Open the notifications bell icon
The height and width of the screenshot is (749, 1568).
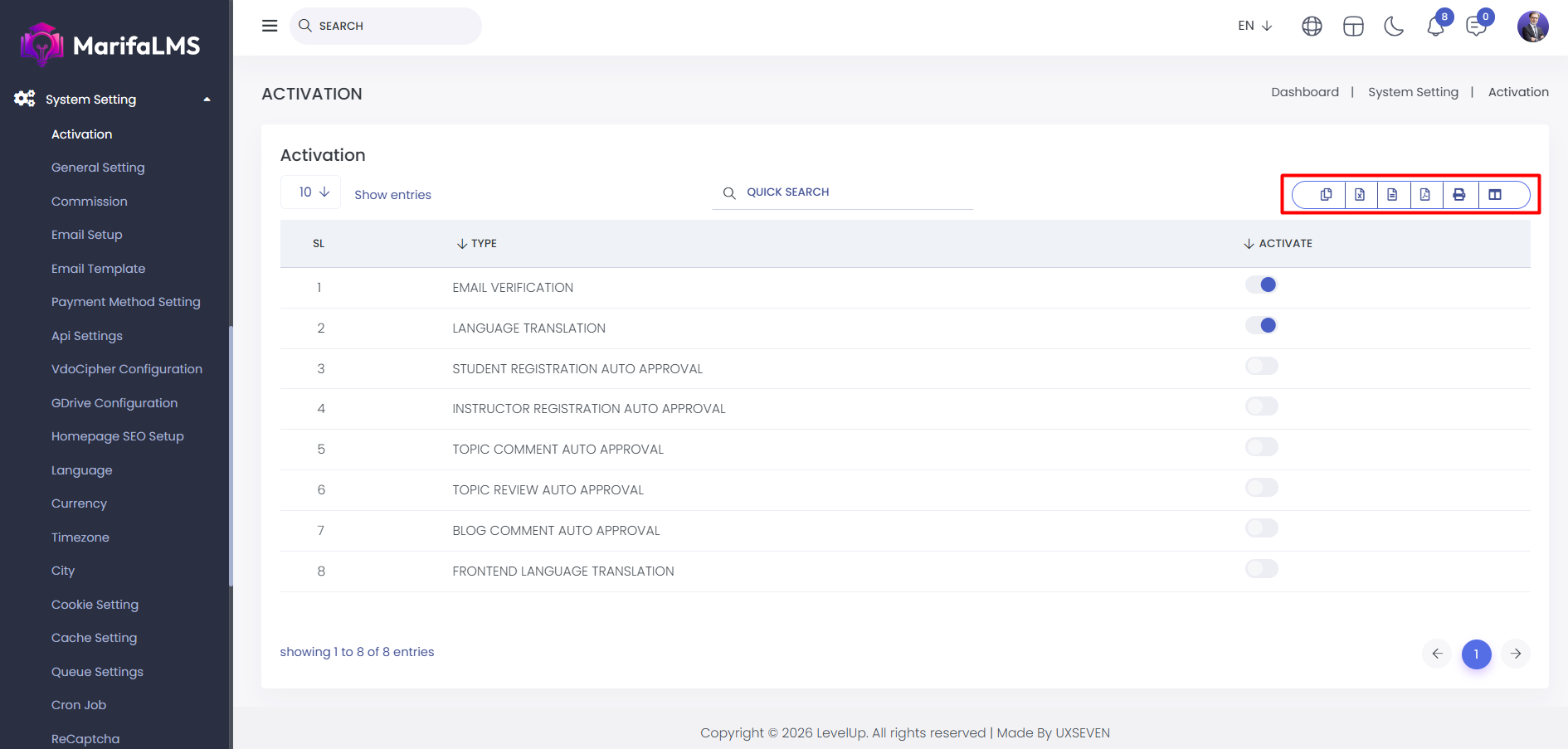tap(1435, 27)
